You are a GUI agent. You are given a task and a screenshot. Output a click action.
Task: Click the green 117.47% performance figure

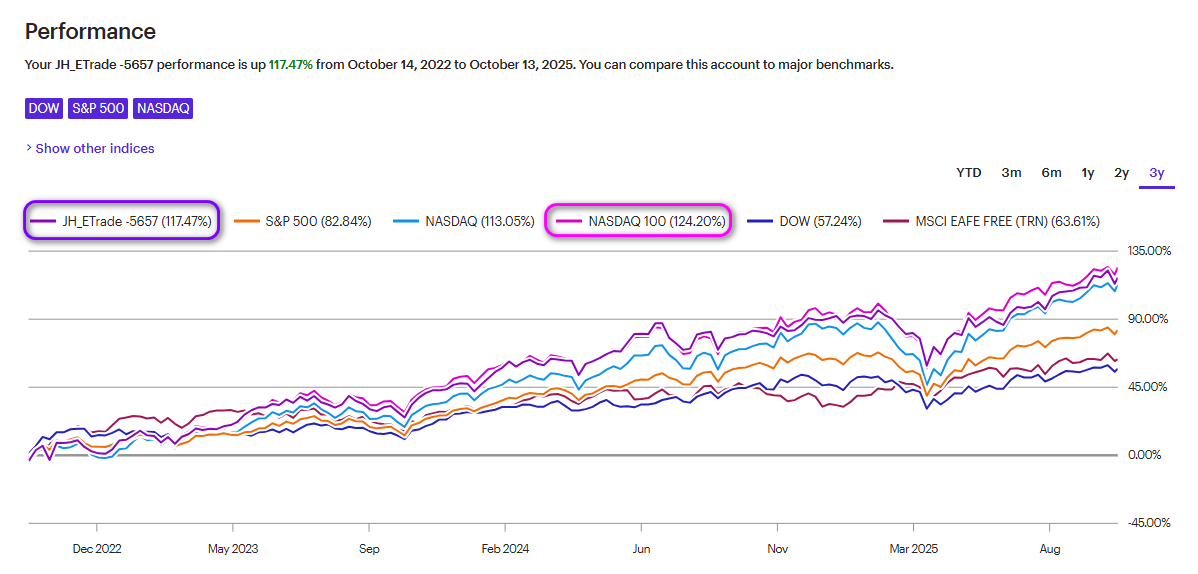(290, 64)
